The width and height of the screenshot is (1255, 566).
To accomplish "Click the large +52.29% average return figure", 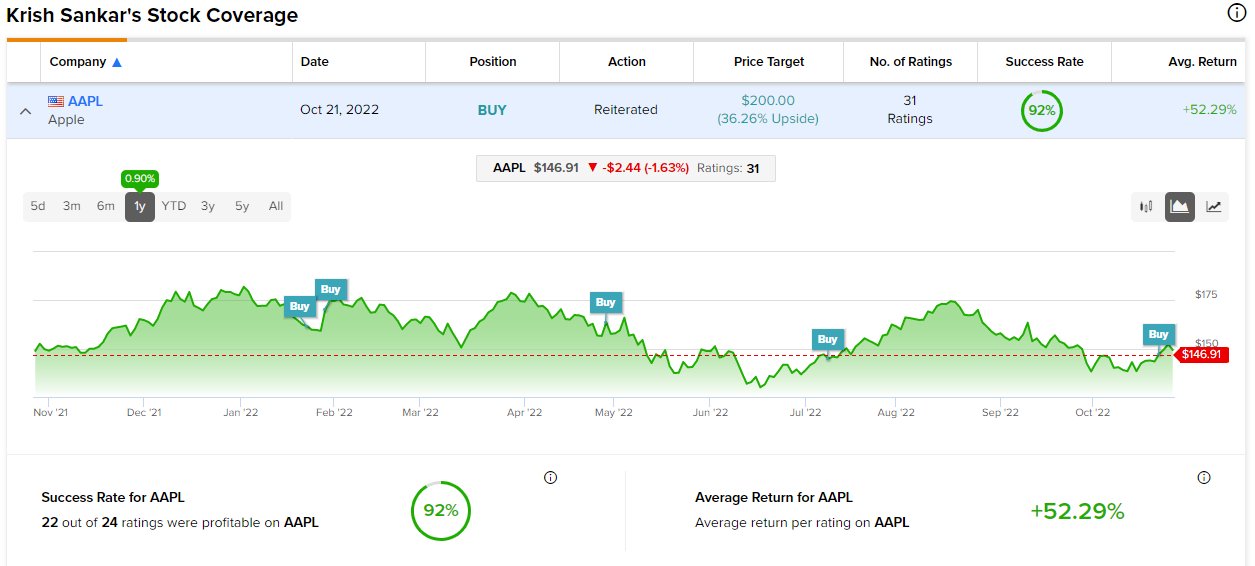I will [x=1077, y=511].
